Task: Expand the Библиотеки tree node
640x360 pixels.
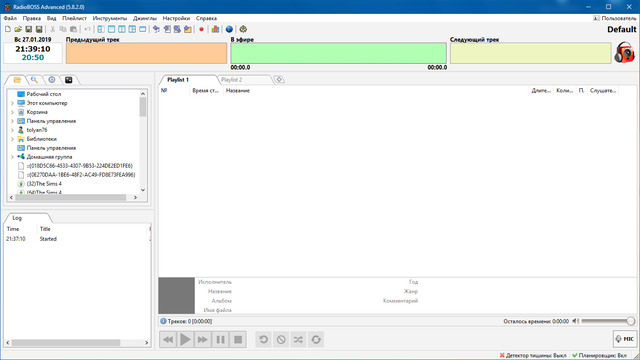Action: (12, 139)
